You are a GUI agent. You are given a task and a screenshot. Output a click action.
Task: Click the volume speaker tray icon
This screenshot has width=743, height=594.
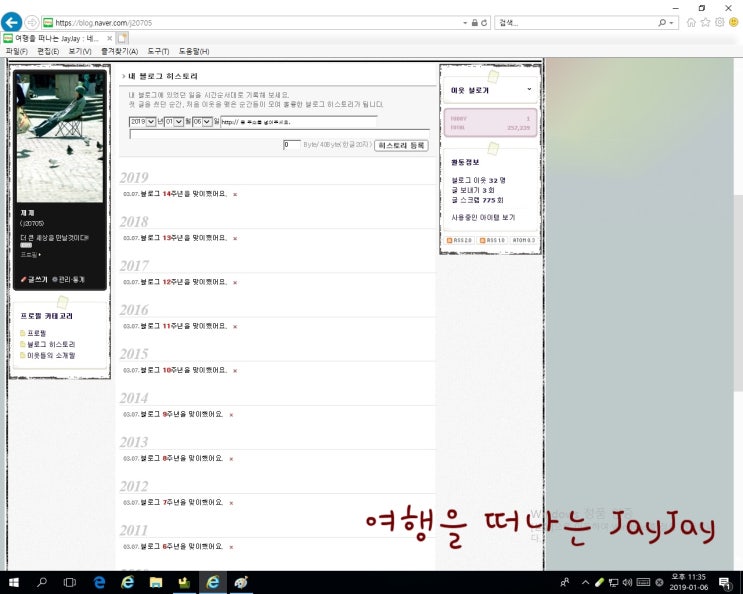click(x=627, y=582)
